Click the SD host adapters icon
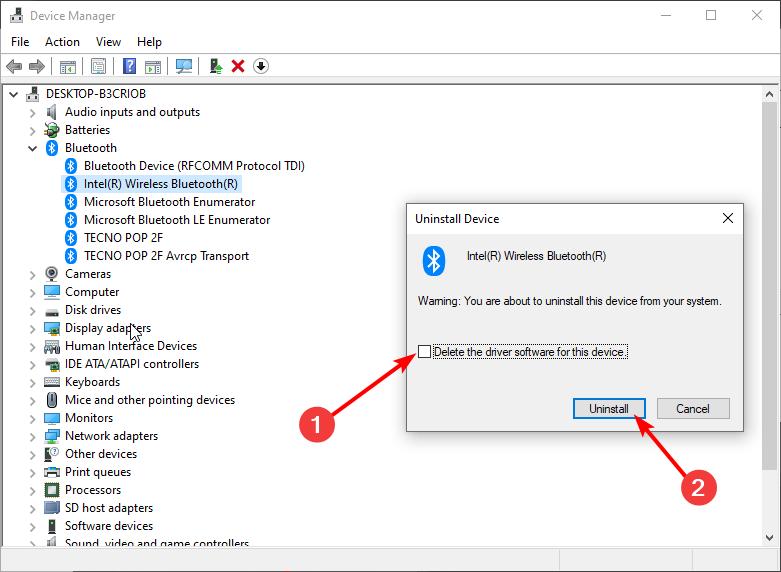 tap(52, 508)
